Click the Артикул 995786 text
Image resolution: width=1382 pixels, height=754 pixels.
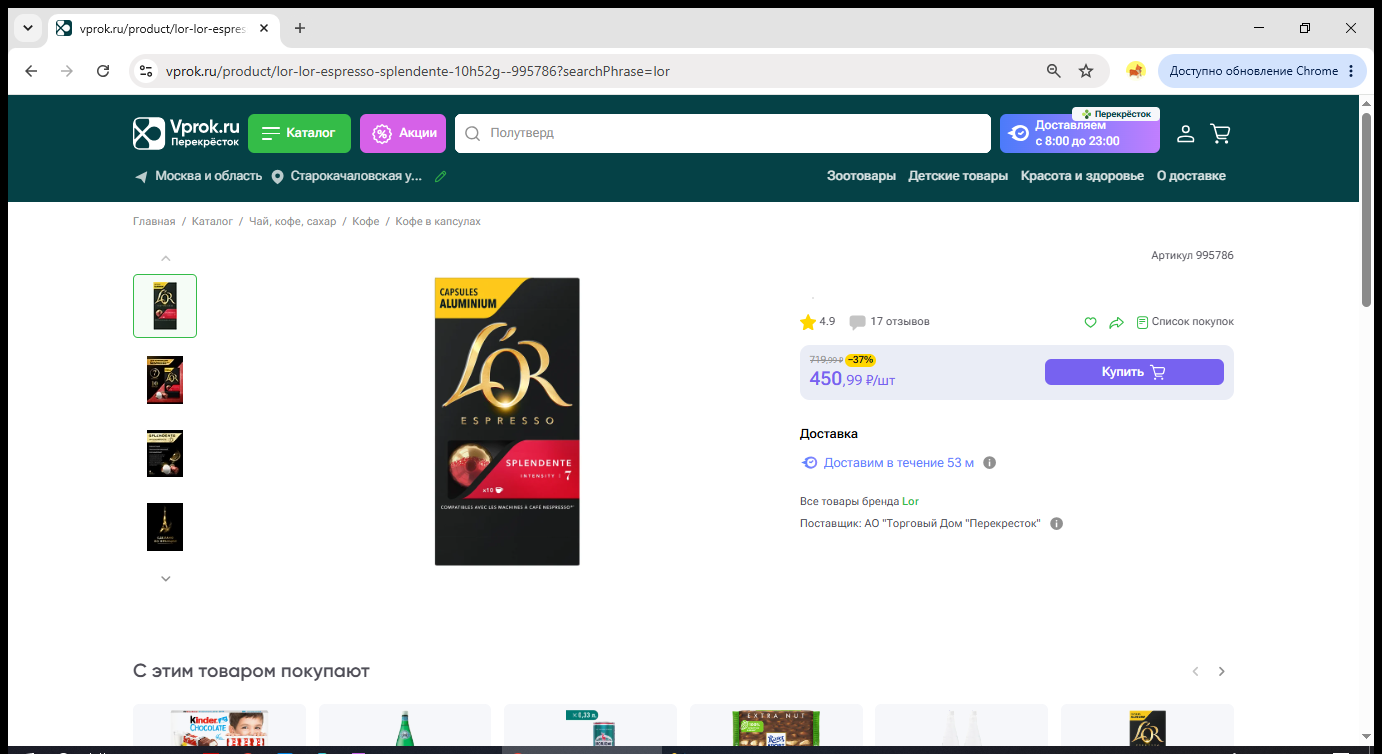(1192, 256)
